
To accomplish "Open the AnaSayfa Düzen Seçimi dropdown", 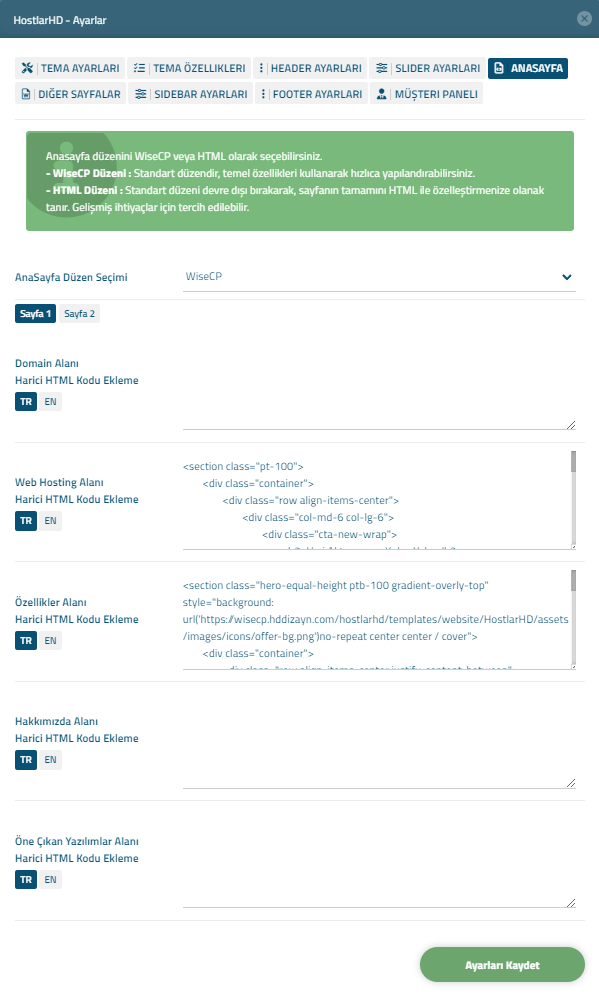I will 379,277.
